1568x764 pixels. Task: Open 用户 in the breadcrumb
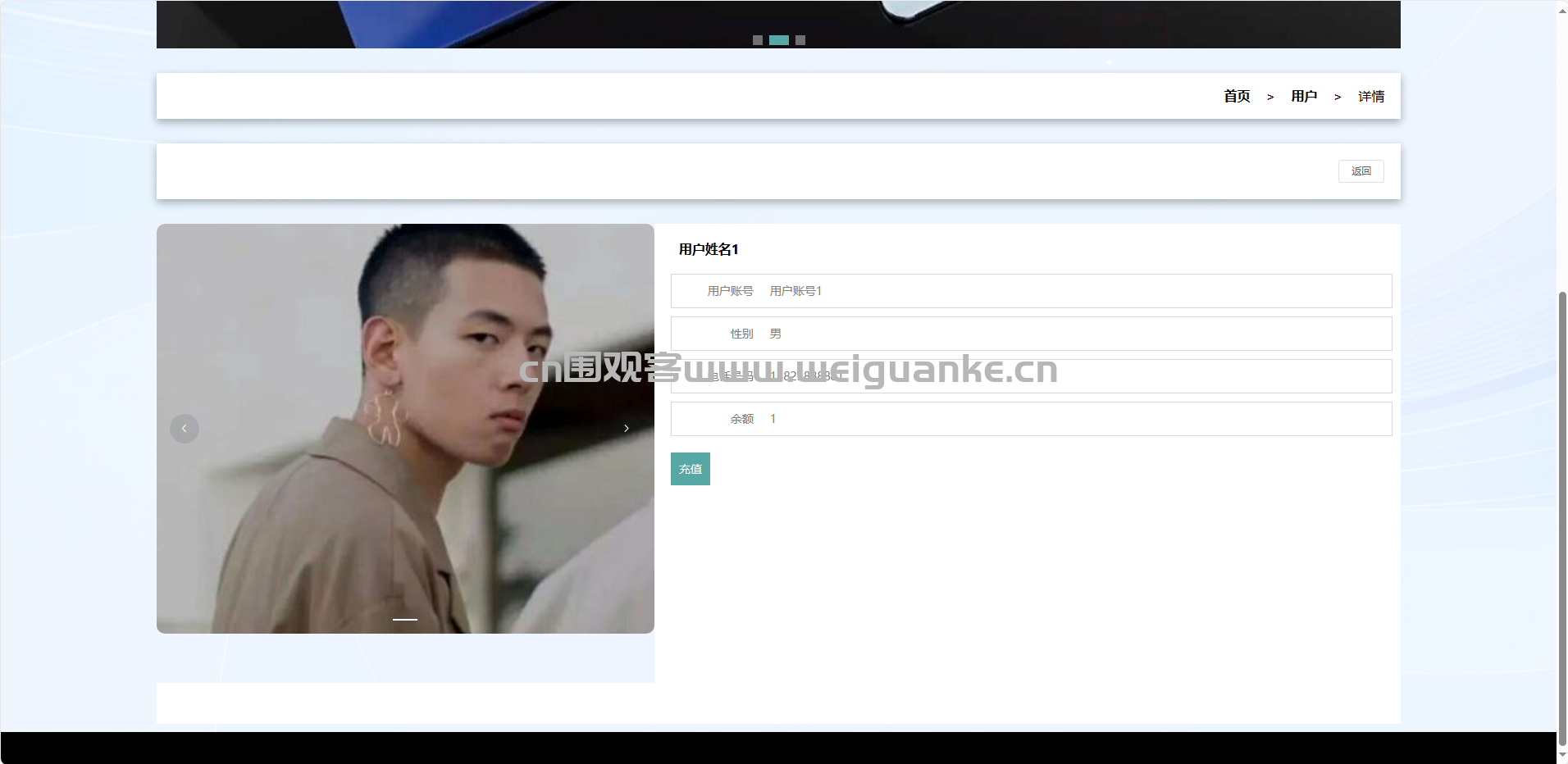(x=1304, y=97)
